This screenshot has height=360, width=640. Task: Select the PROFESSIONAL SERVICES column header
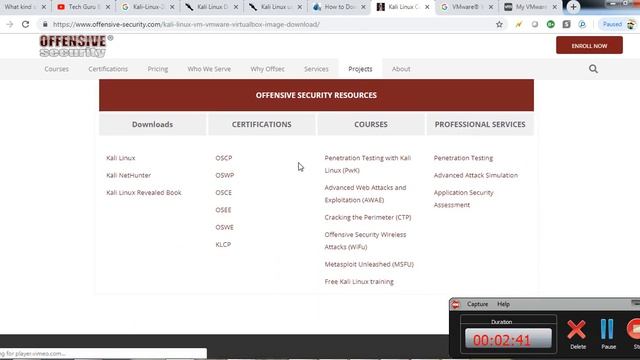(x=480, y=124)
